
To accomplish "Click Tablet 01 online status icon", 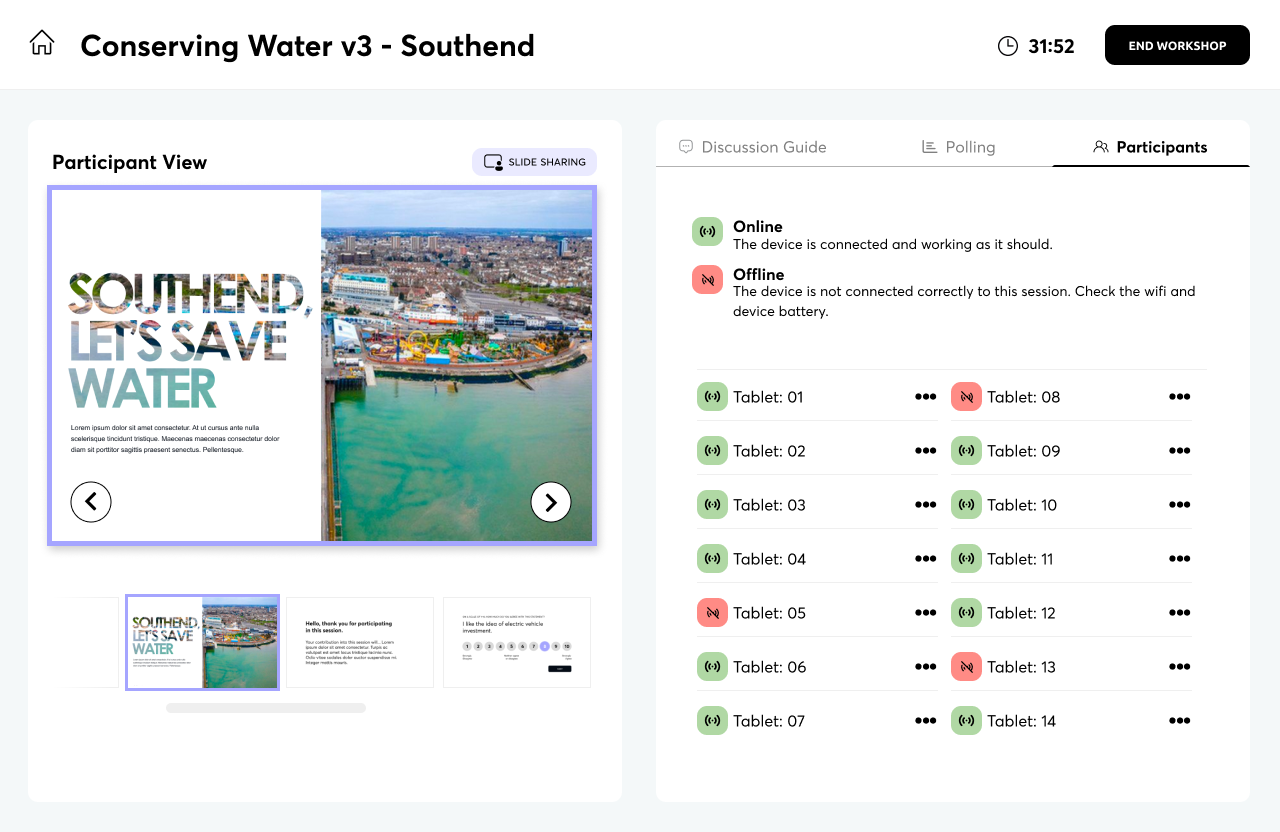I will (x=712, y=397).
